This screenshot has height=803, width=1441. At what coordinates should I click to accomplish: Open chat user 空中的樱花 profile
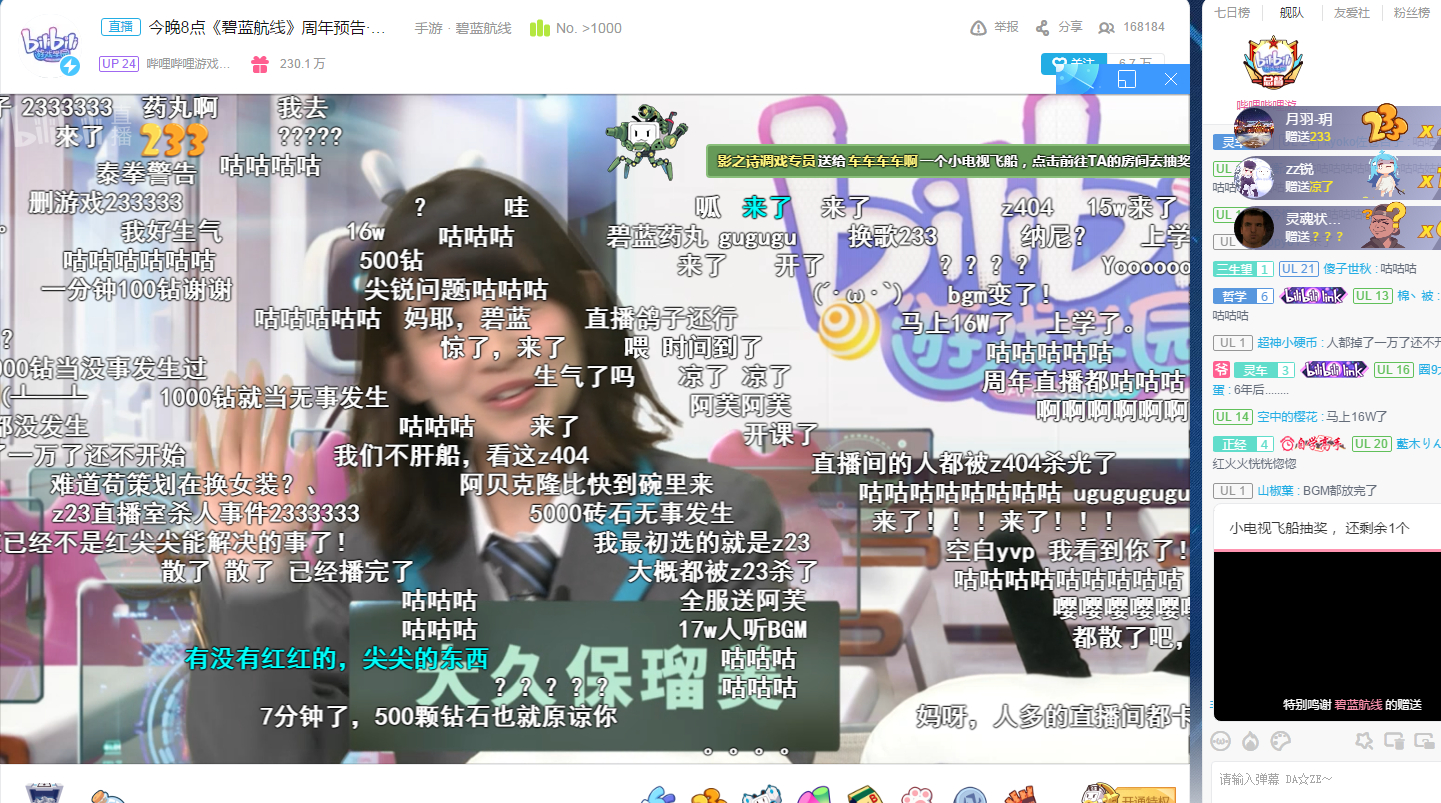[x=1288, y=417]
